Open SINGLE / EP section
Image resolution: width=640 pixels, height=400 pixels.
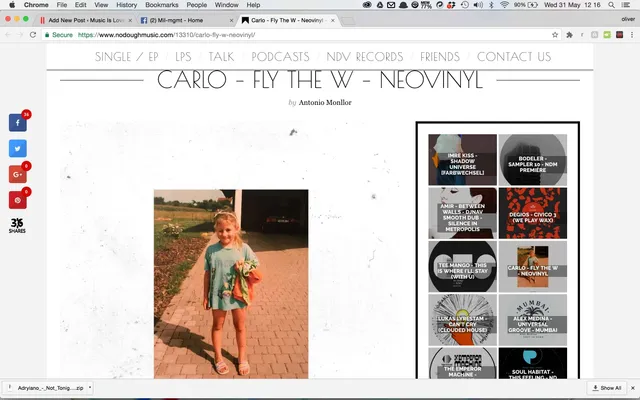coord(127,57)
